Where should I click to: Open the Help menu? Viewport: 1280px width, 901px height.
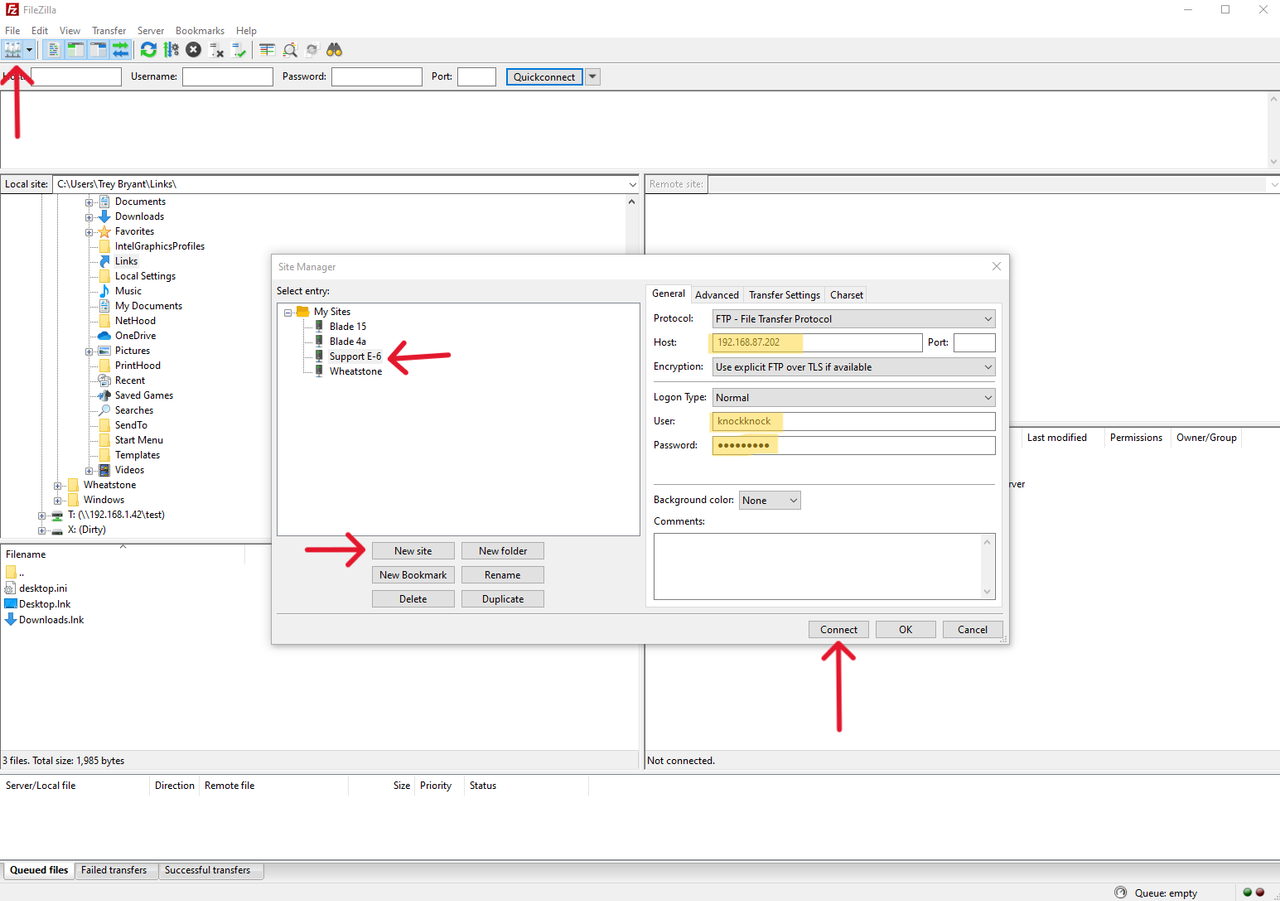(246, 31)
